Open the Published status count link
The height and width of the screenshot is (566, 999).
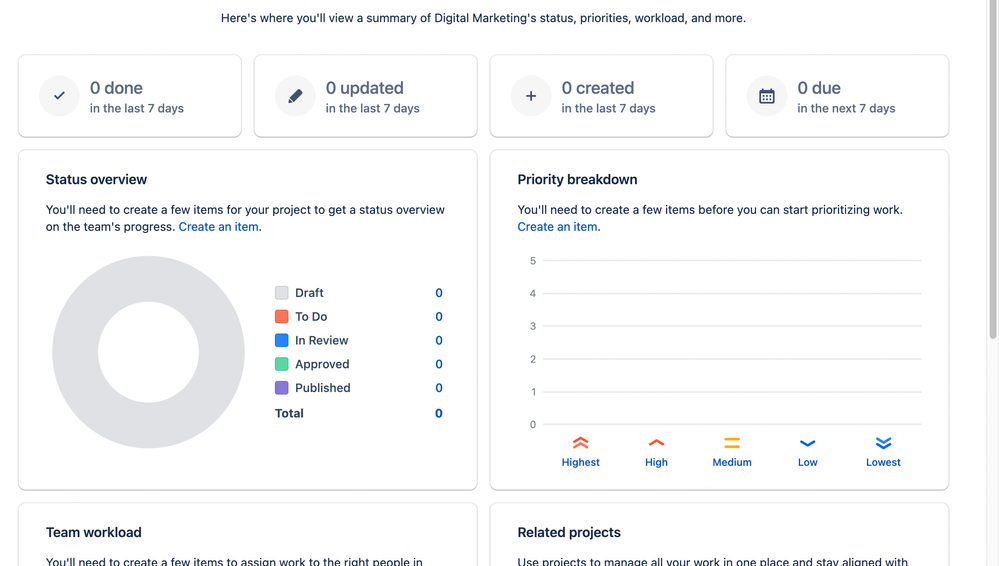(439, 388)
